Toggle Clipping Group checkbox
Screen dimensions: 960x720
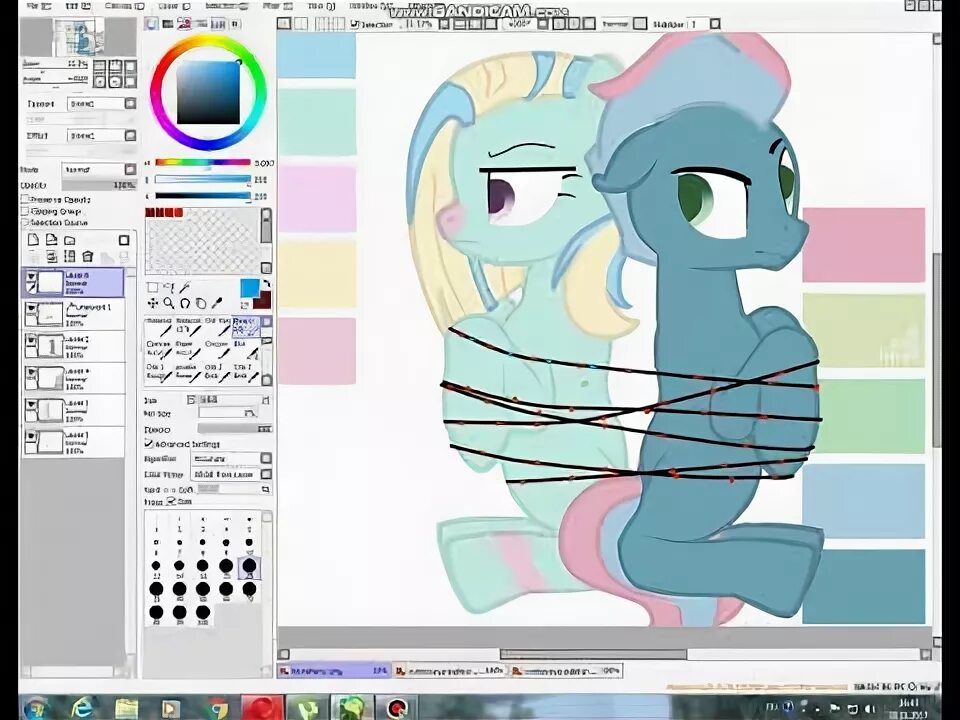pyautogui.click(x=25, y=211)
